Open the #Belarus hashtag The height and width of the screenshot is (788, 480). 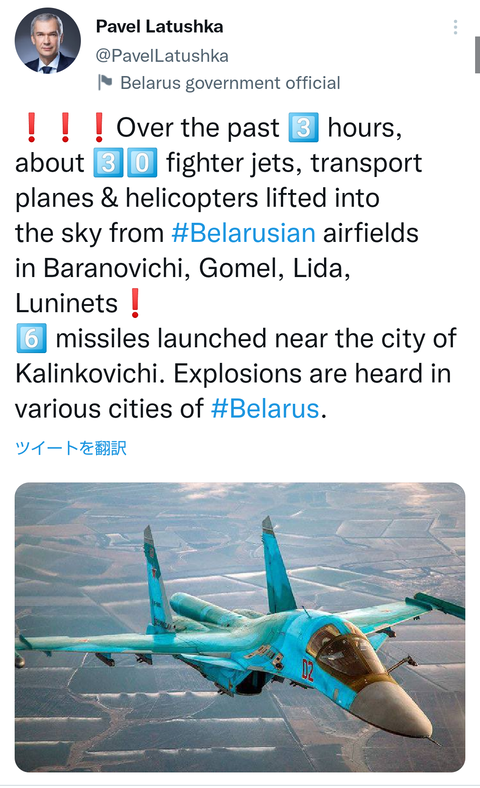click(x=265, y=409)
